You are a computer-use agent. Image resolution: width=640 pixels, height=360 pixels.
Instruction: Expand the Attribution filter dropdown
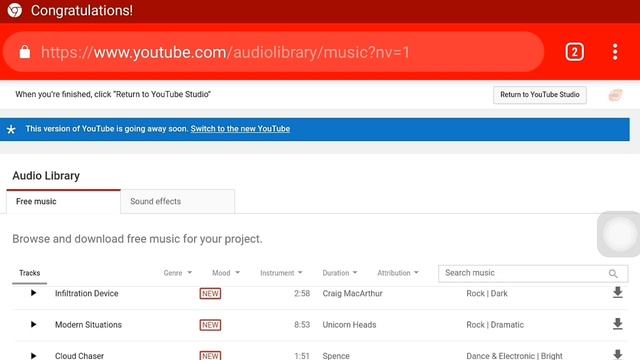(x=398, y=273)
